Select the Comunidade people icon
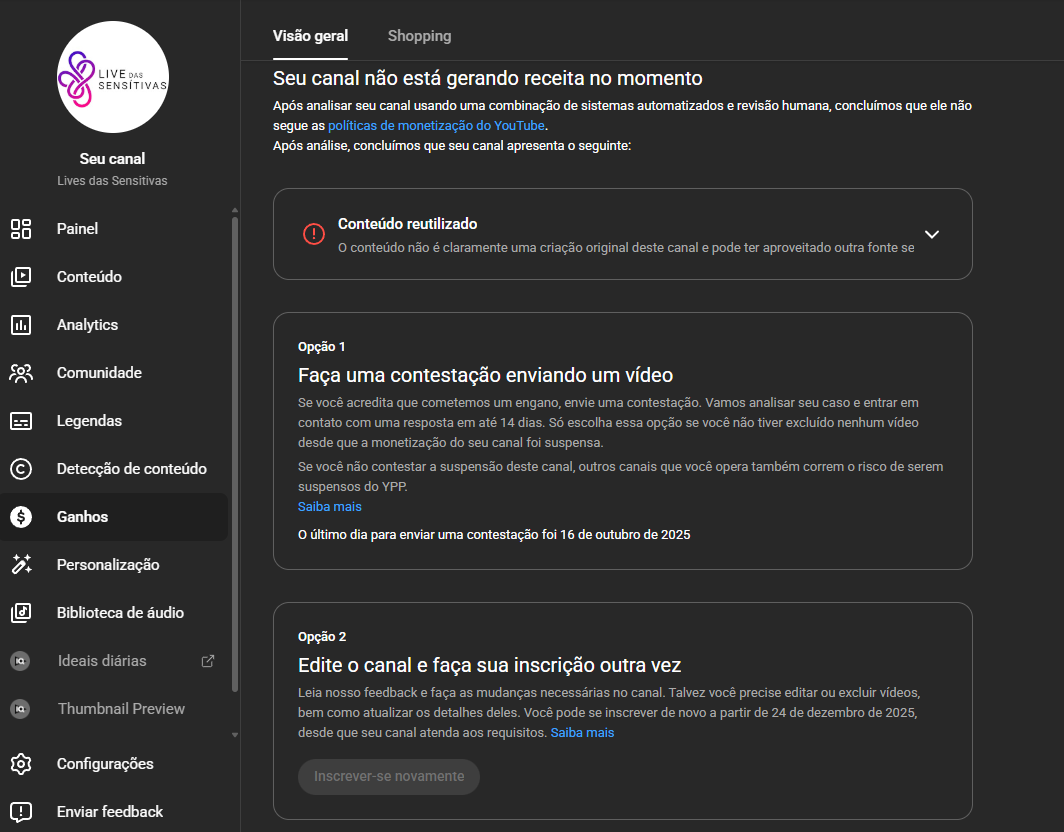 21,373
